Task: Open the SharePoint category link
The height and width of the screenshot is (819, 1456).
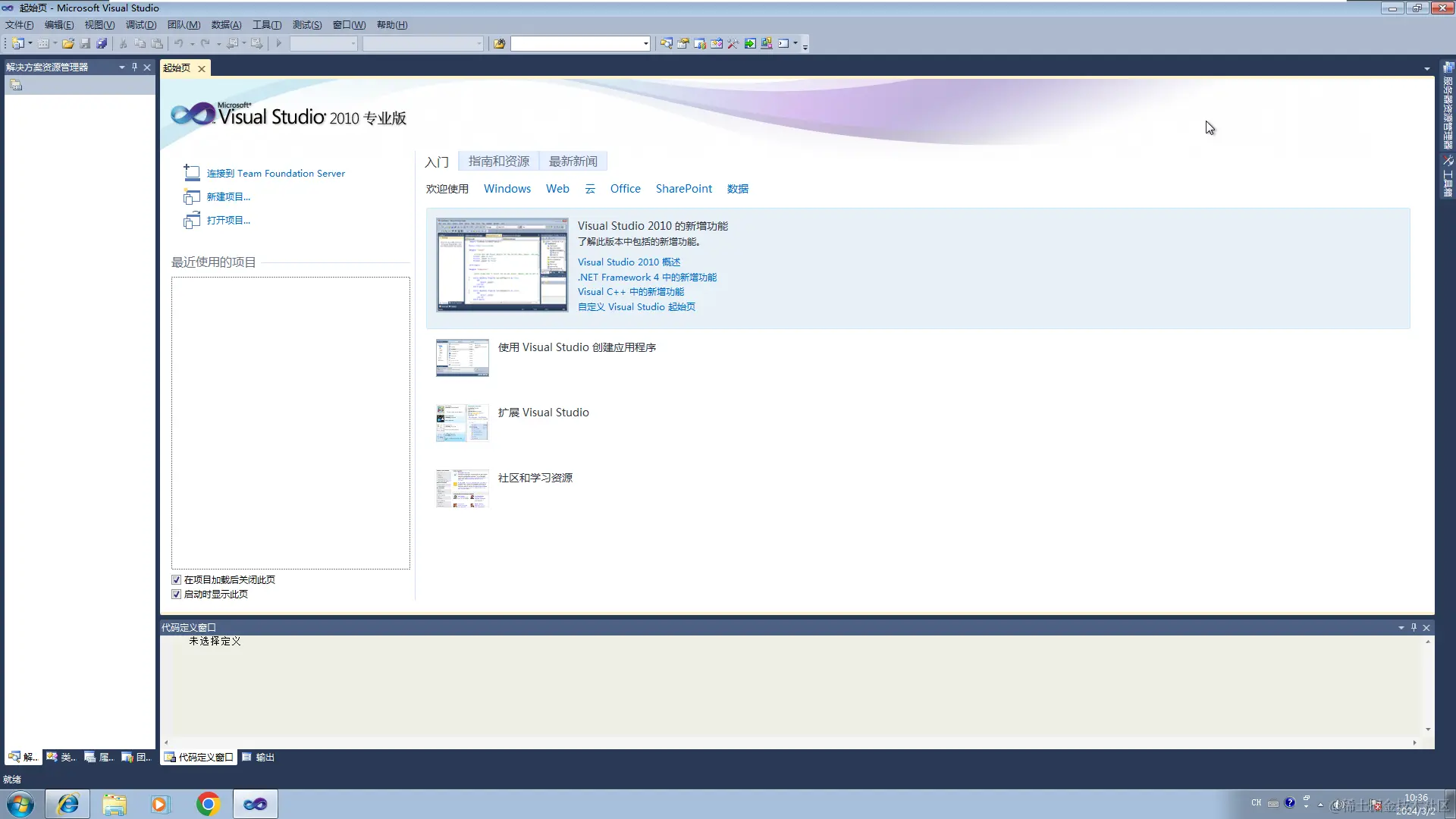Action: coord(683,189)
